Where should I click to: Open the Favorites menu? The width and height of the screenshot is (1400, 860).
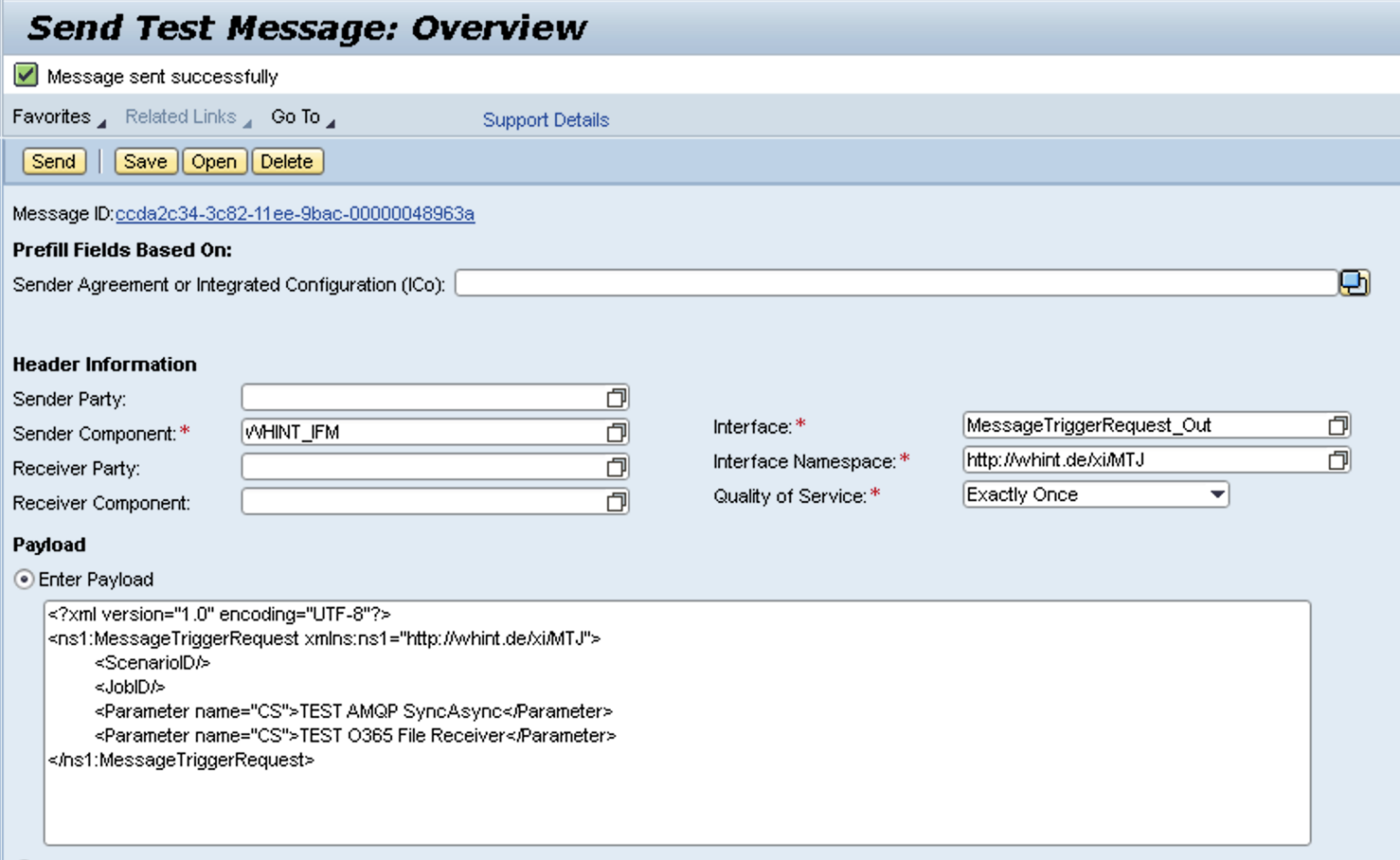pyautogui.click(x=50, y=117)
